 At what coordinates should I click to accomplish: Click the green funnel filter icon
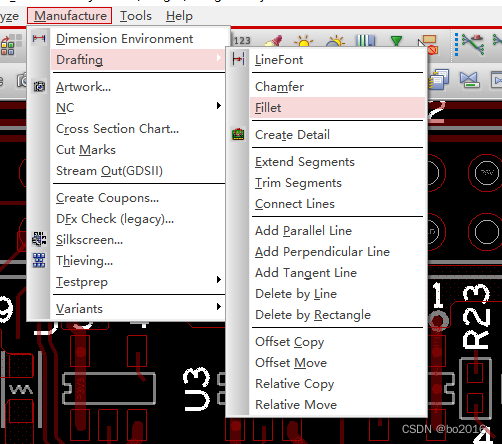396,41
